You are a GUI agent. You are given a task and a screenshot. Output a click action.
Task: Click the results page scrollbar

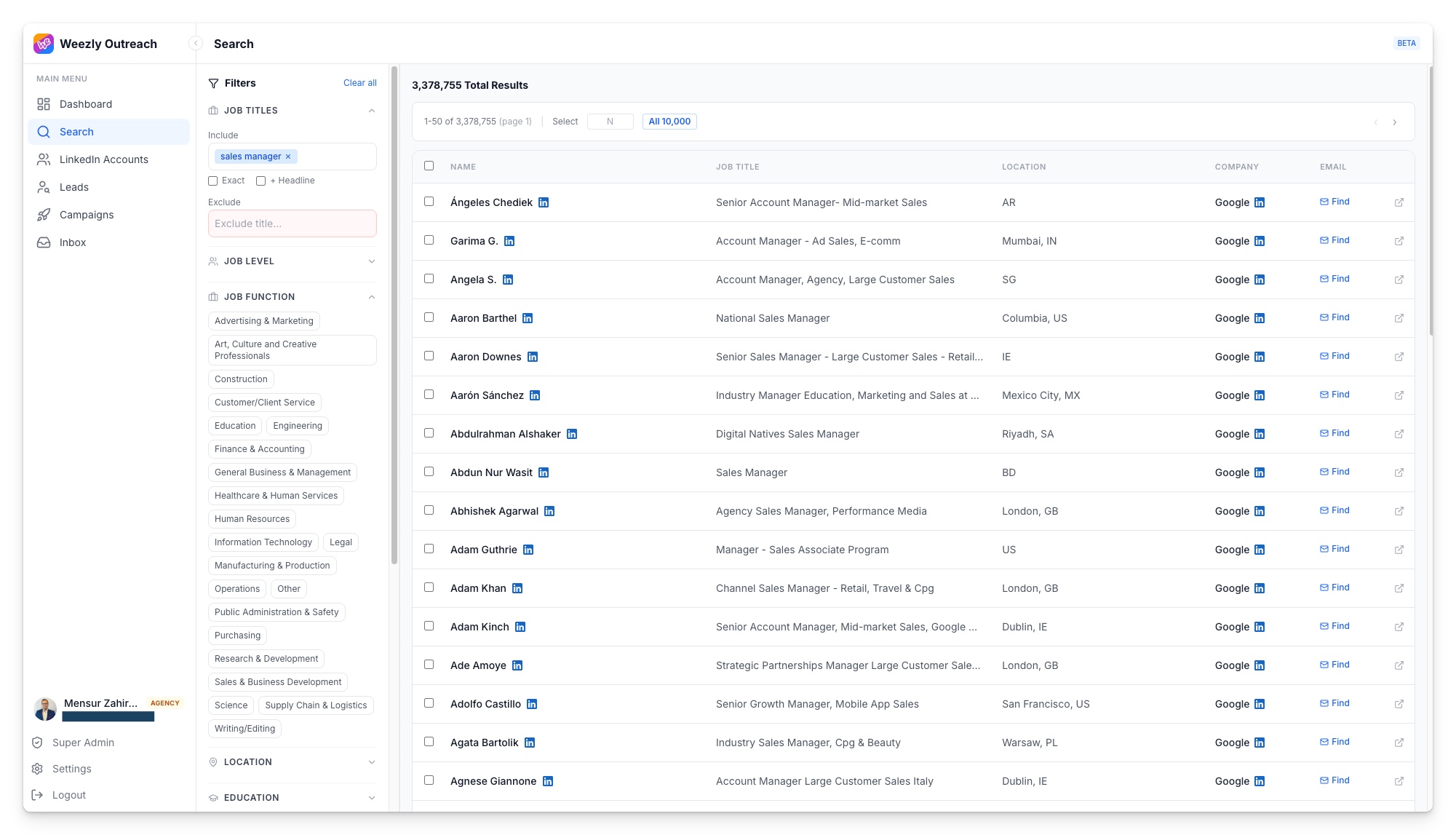[1431, 200]
